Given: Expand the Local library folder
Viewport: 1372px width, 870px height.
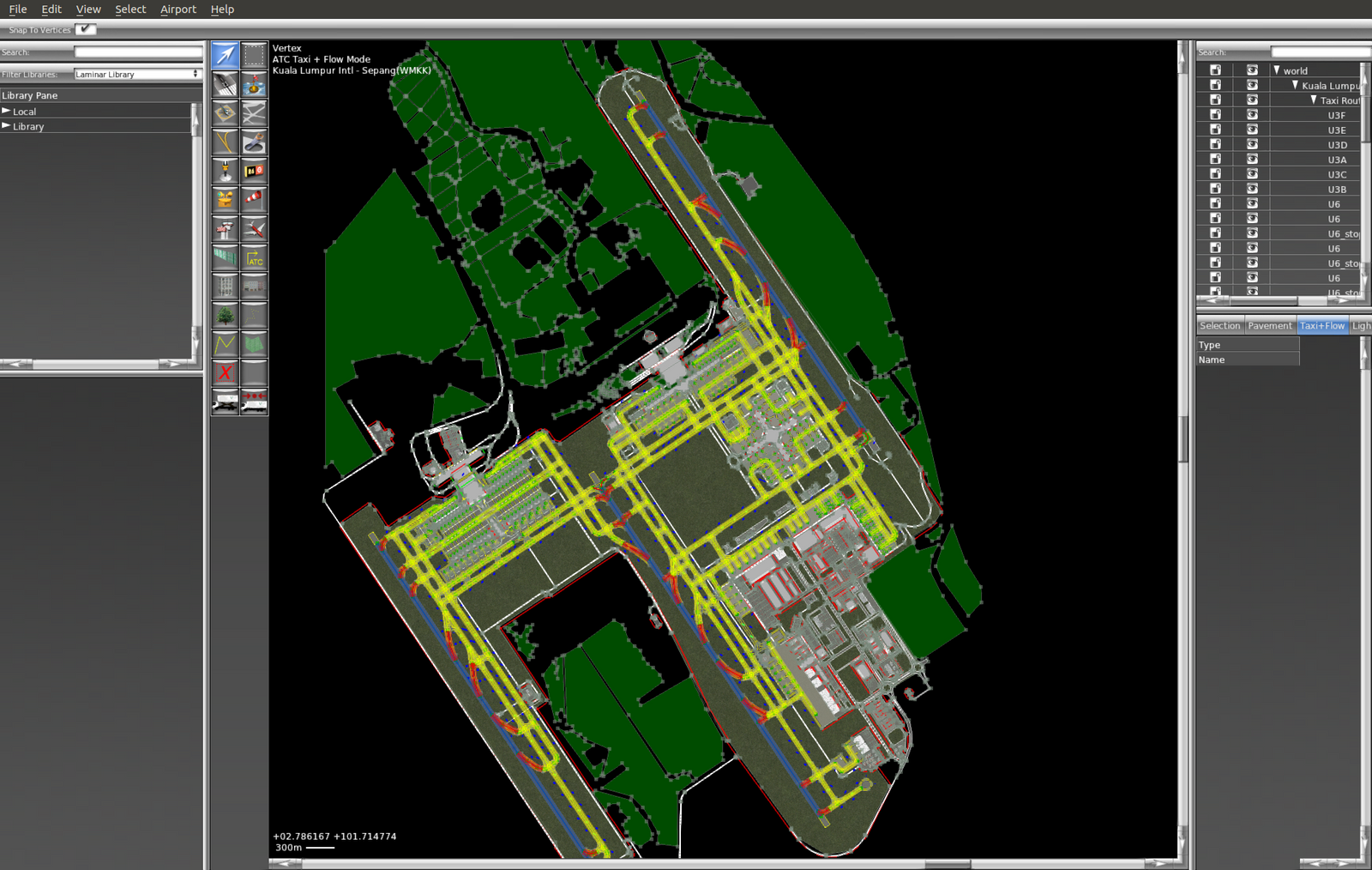Looking at the screenshot, I should (x=6, y=112).
